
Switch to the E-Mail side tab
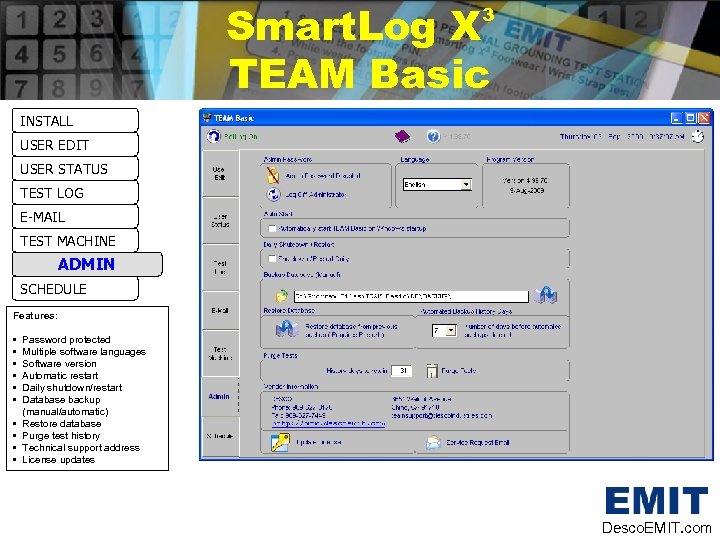tap(220, 311)
